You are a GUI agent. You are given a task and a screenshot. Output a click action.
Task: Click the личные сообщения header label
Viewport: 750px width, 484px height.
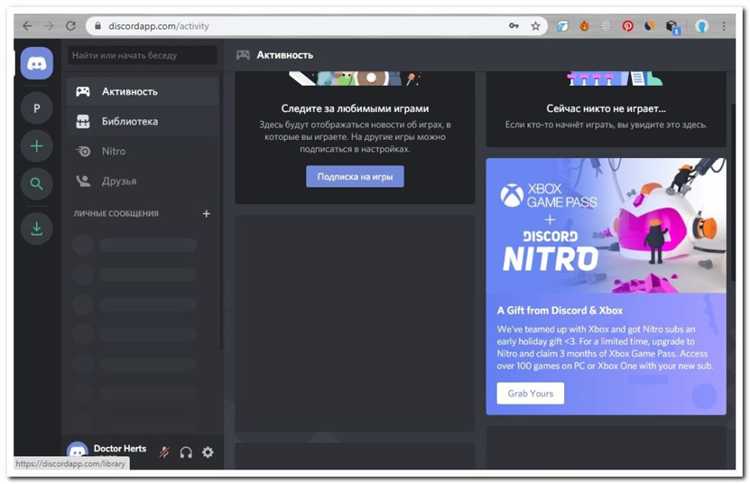[x=116, y=213]
